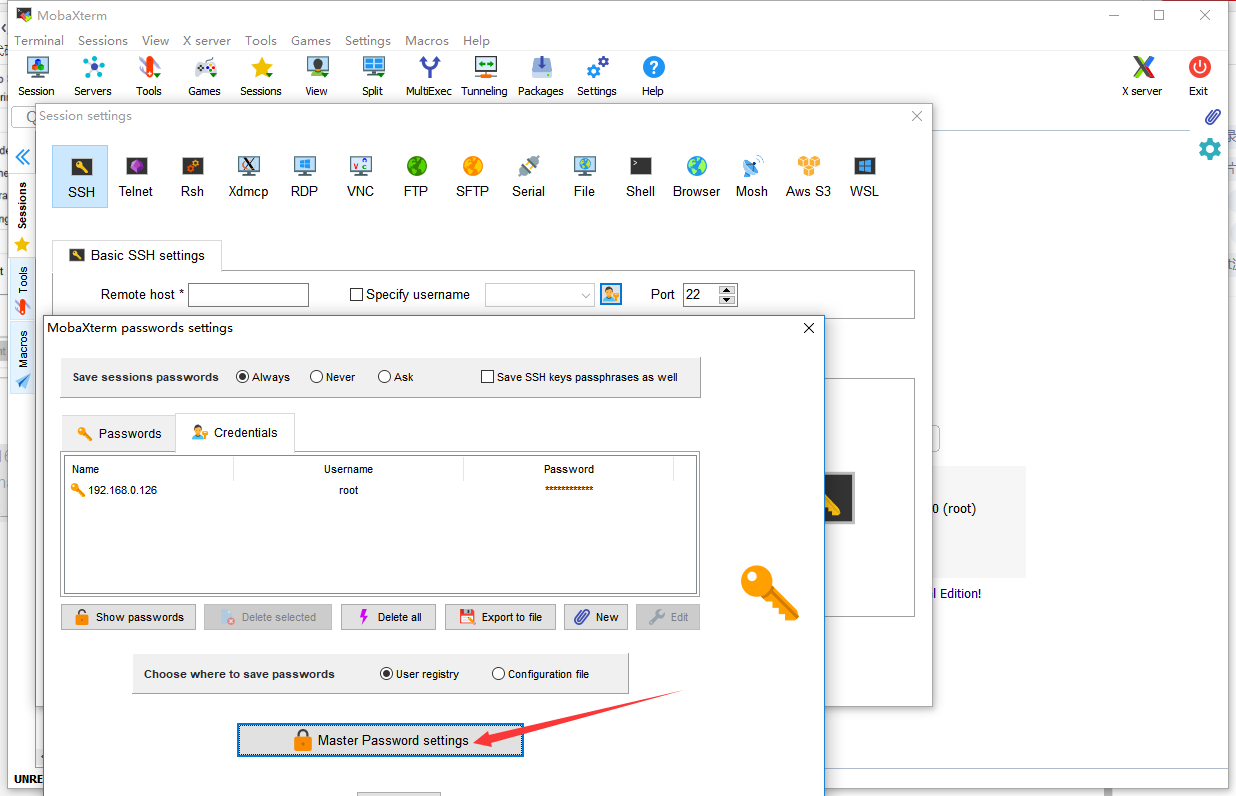1236x796 pixels.
Task: Decrease port number with down arrow
Action: click(727, 300)
